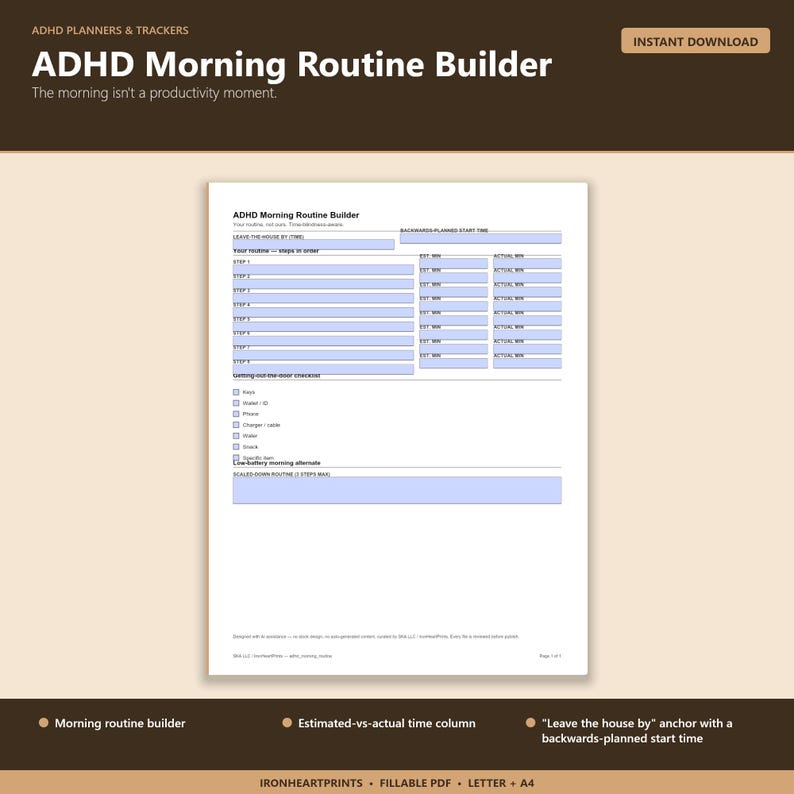Image resolution: width=794 pixels, height=794 pixels.
Task: Click Actual min field for Step 1
Action: pos(527,263)
